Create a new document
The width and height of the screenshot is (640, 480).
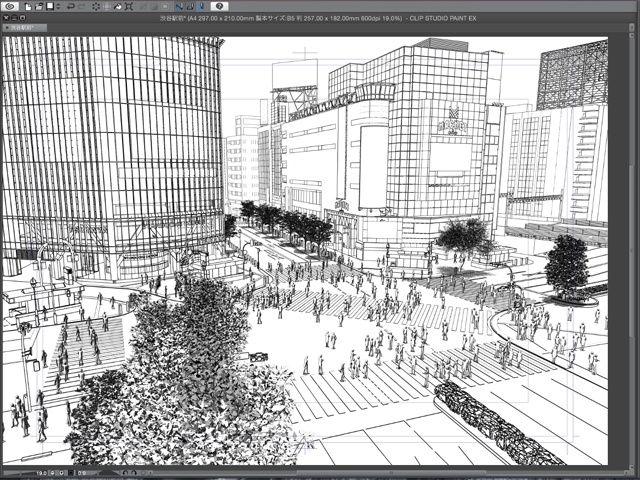pyautogui.click(x=28, y=6)
